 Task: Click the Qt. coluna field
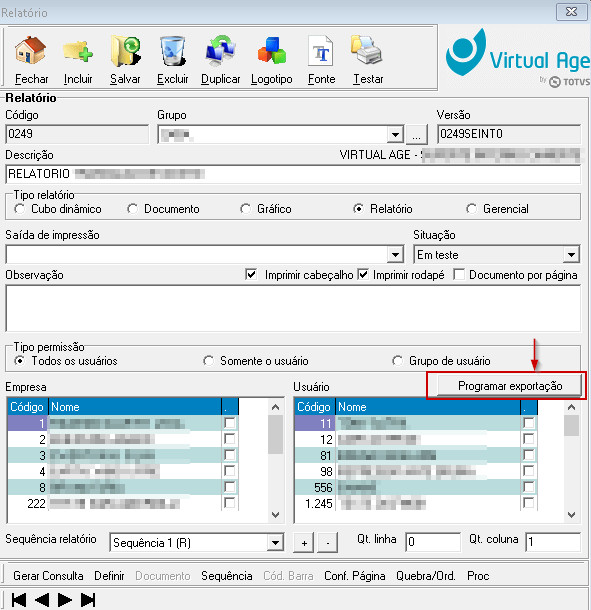pos(553,542)
